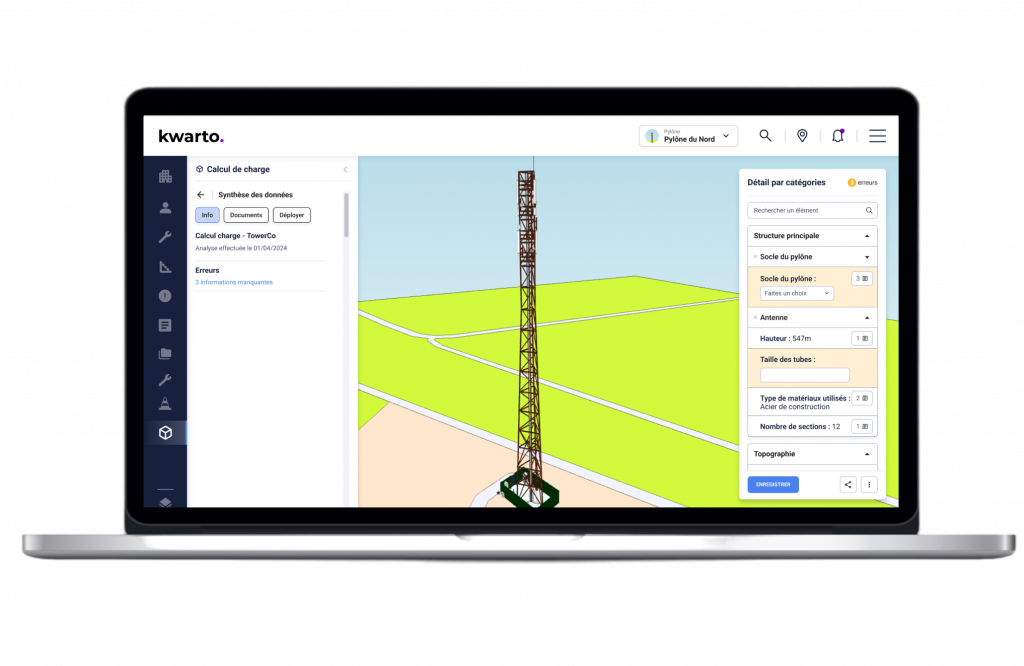
Task: Select the triangle ruler measurement icon
Action: (165, 266)
